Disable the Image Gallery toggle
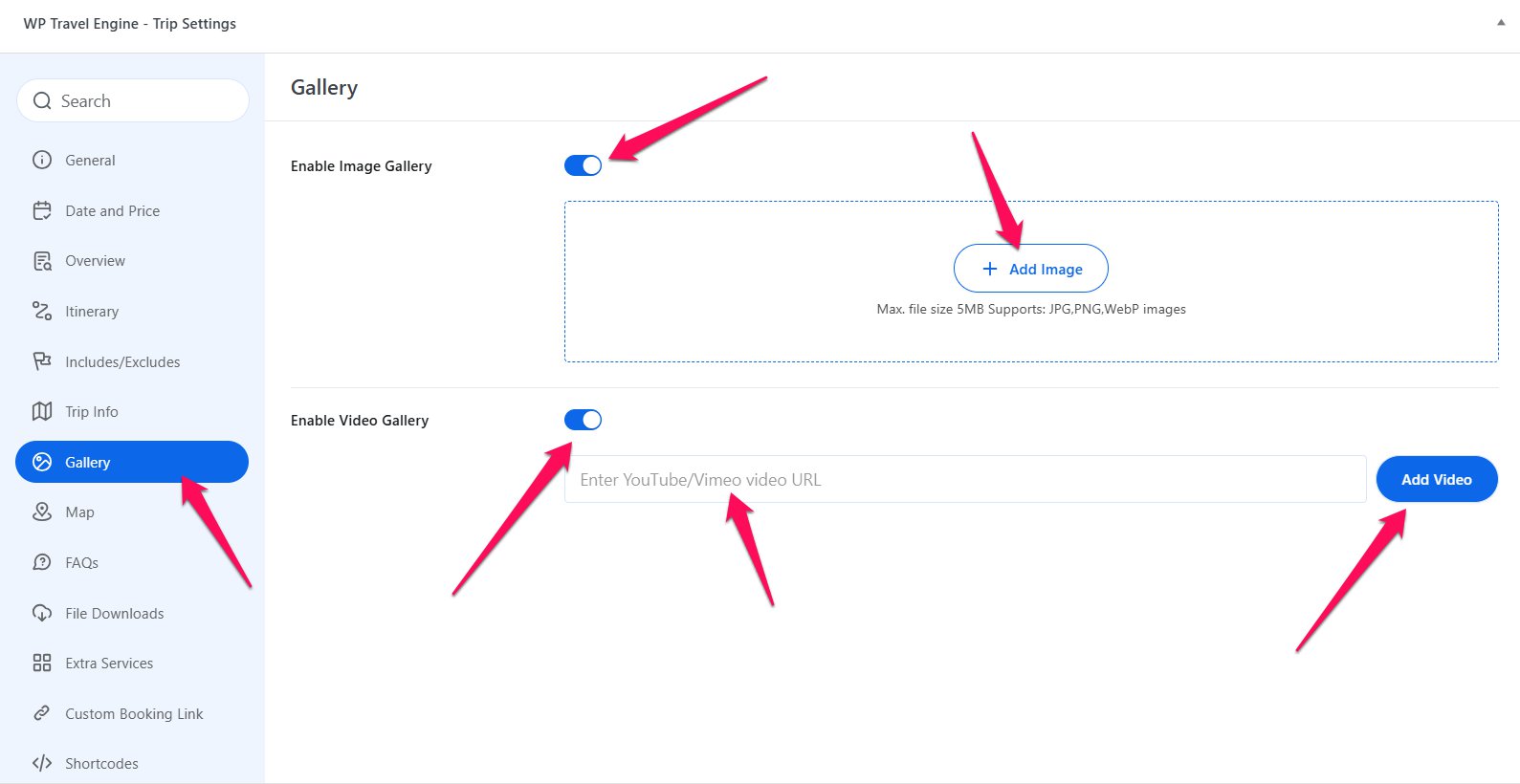Screen dimensions: 1520x784 point(583,164)
